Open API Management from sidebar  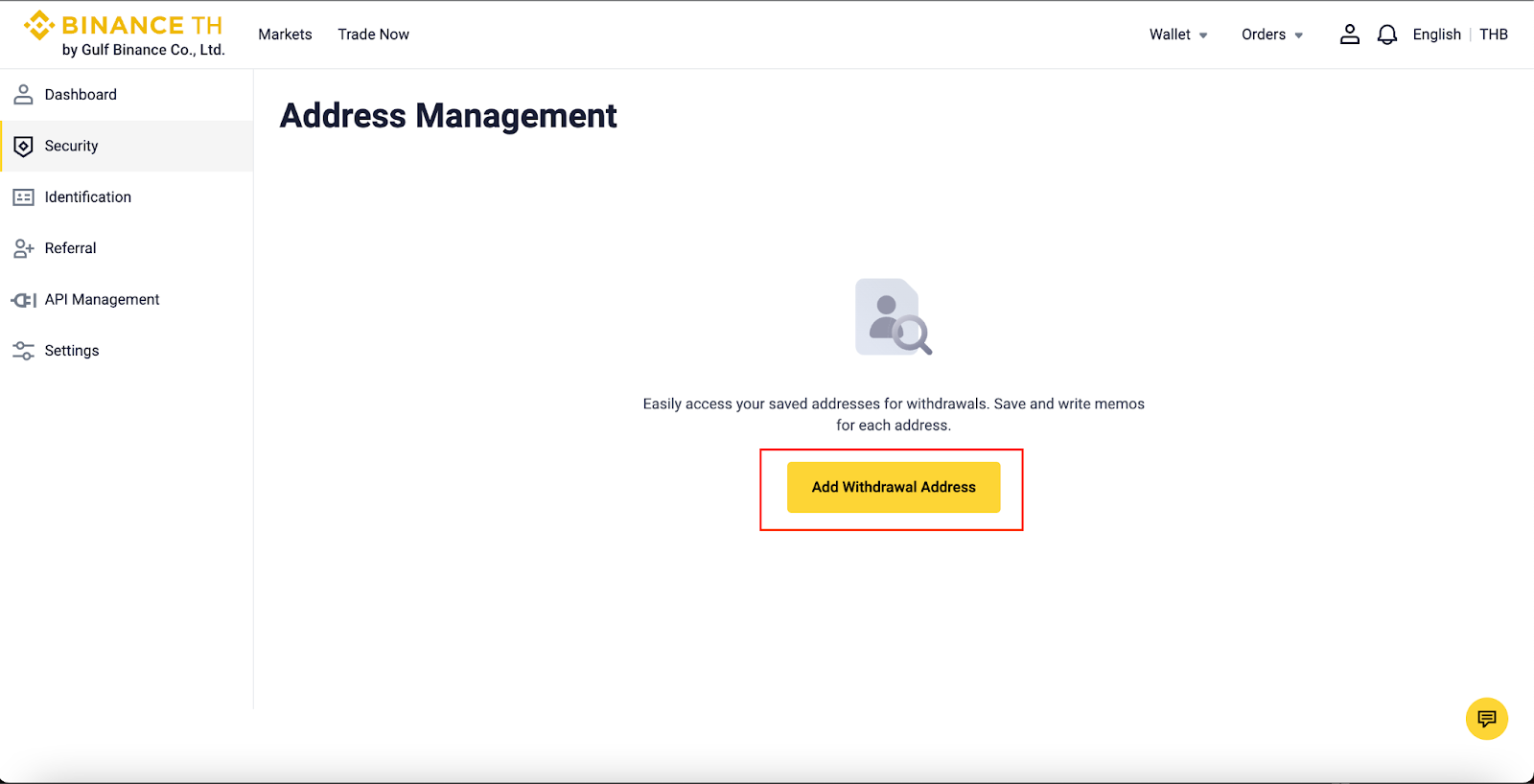click(102, 300)
